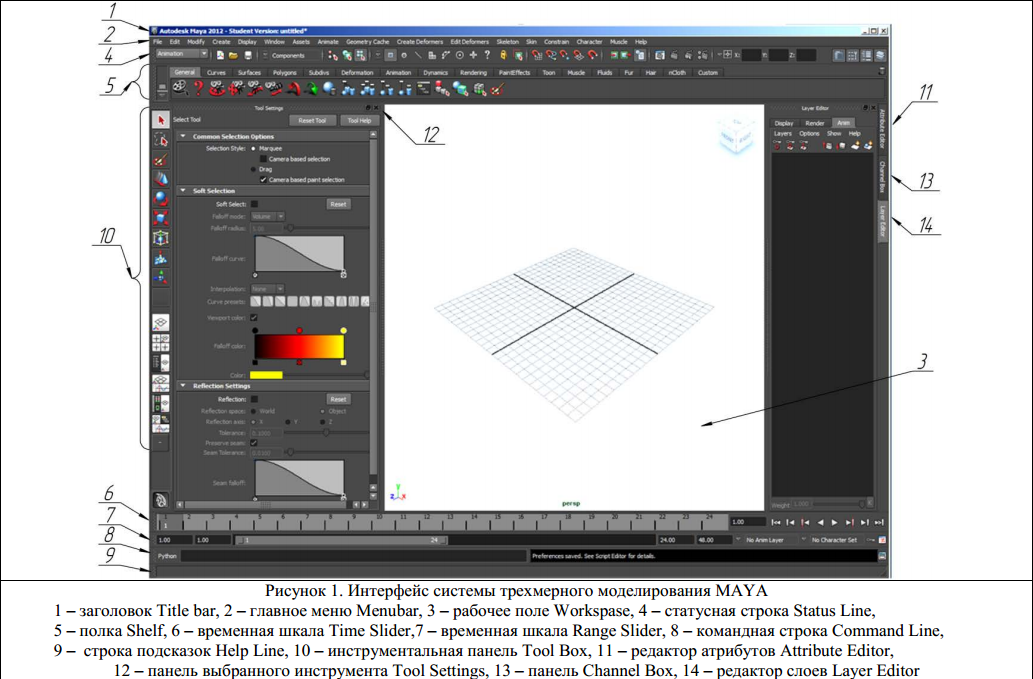
Task: Click Reset button beside Soft Select
Action: click(338, 204)
